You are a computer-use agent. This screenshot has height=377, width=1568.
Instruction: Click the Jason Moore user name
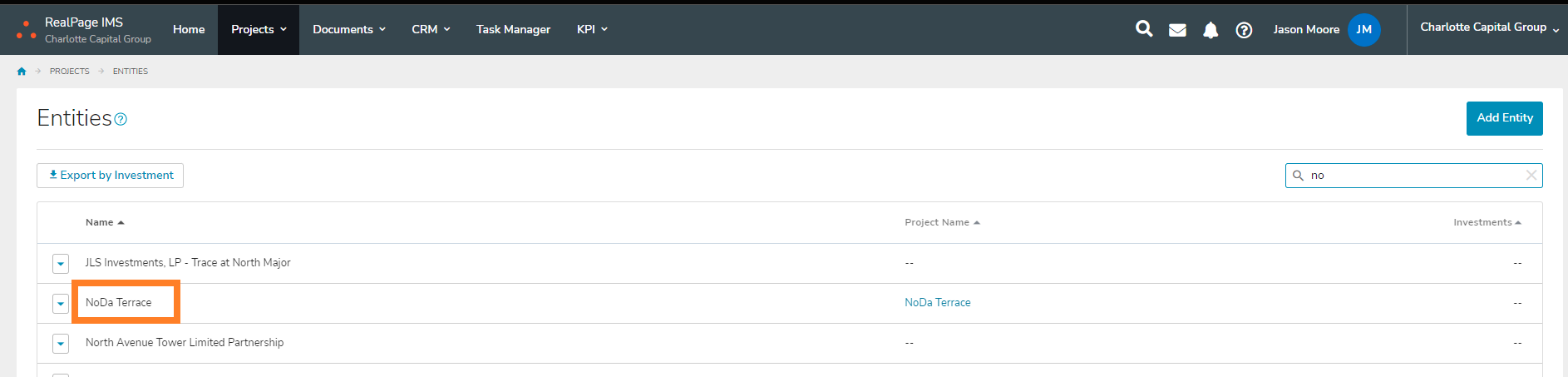click(x=1306, y=30)
